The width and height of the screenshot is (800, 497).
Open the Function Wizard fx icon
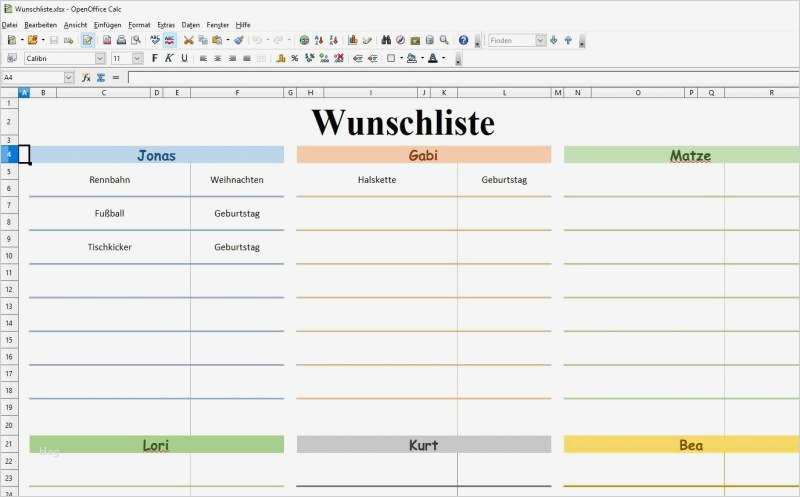pos(86,78)
